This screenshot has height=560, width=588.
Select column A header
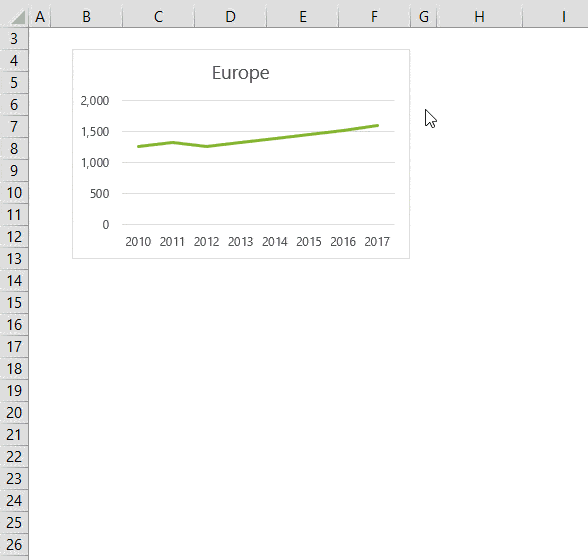point(40,17)
